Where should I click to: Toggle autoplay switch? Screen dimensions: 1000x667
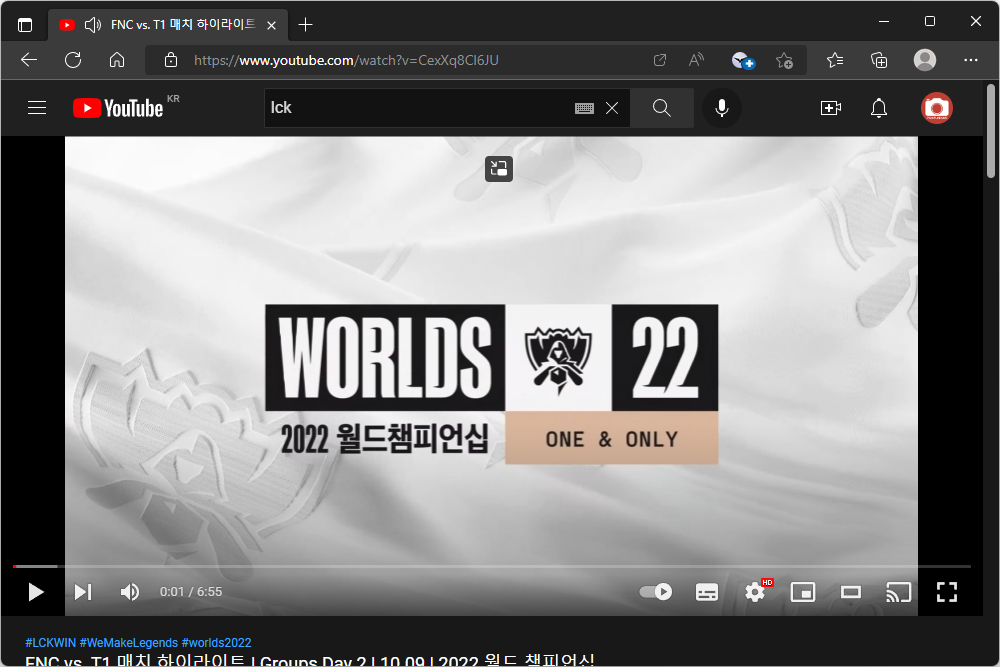(656, 592)
